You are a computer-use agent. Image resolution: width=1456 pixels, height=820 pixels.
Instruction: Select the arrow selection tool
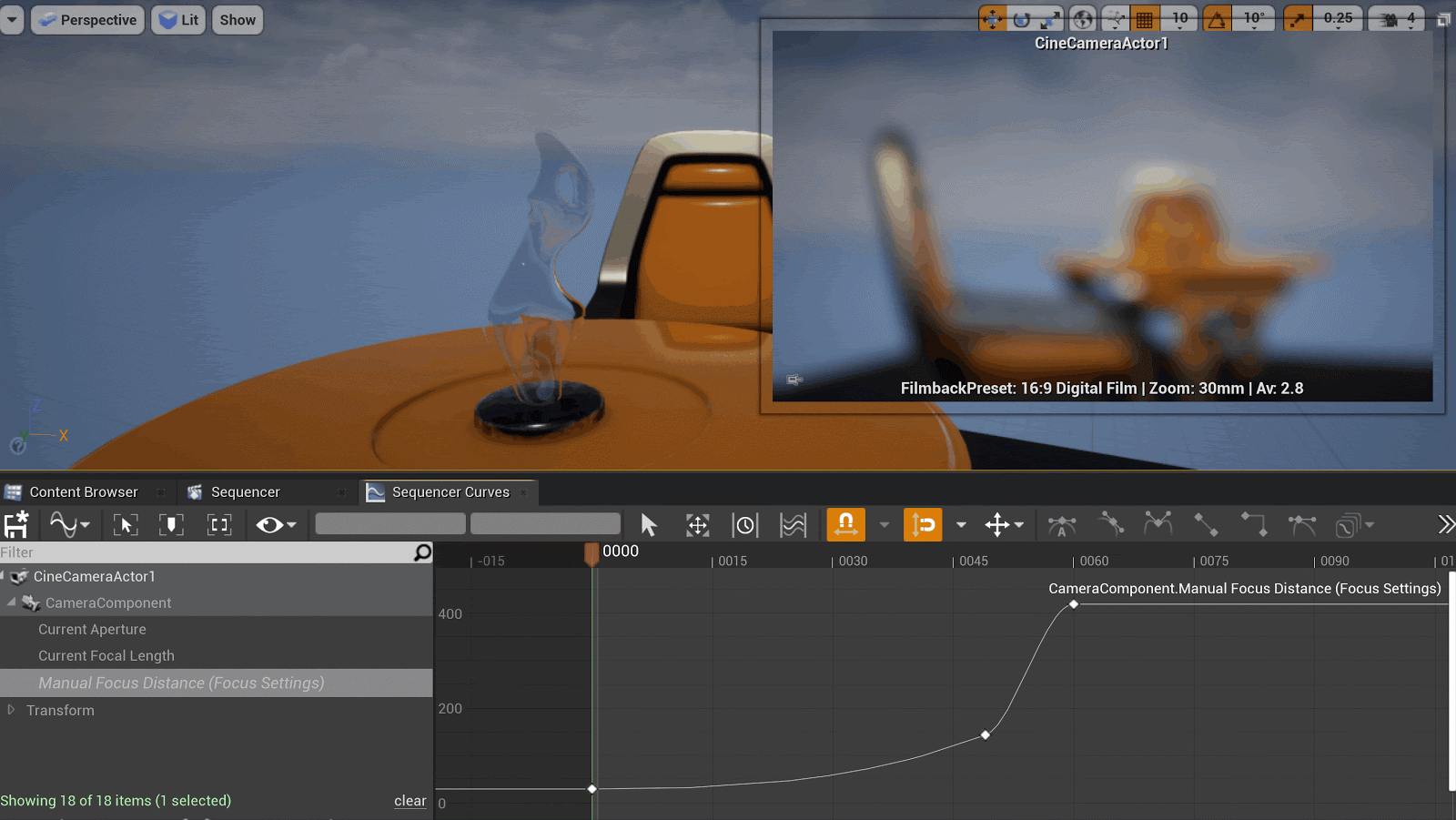point(649,524)
